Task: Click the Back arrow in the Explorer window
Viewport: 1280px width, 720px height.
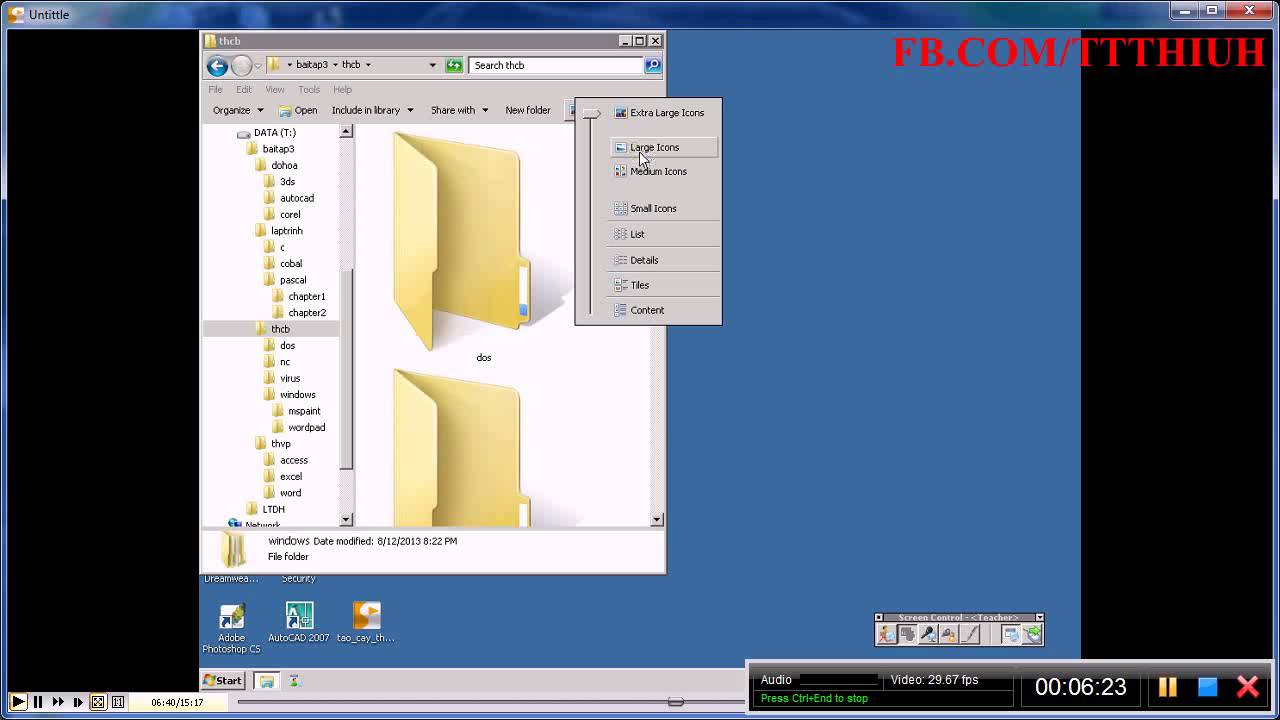Action: point(217,66)
